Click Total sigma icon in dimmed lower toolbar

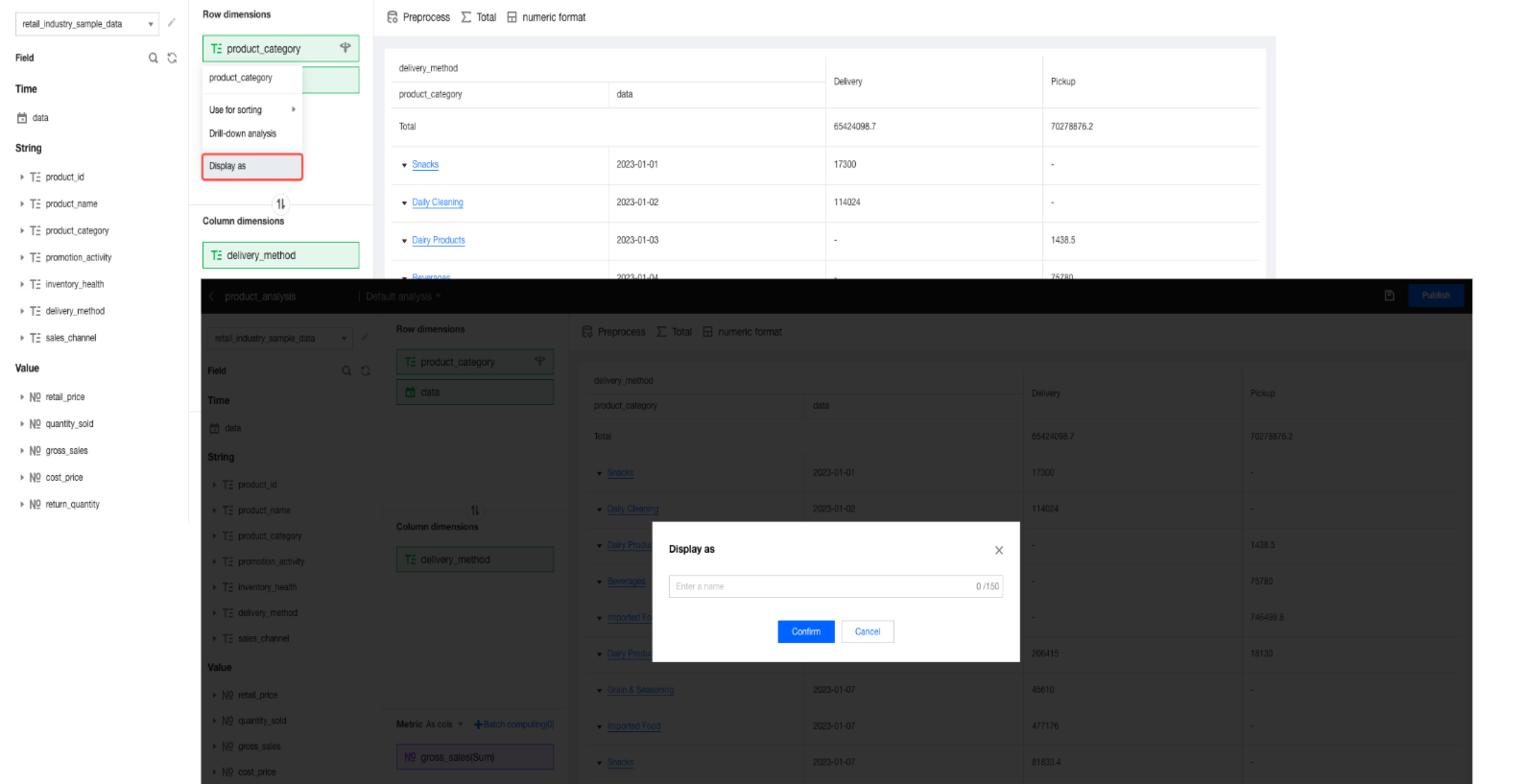coord(662,332)
